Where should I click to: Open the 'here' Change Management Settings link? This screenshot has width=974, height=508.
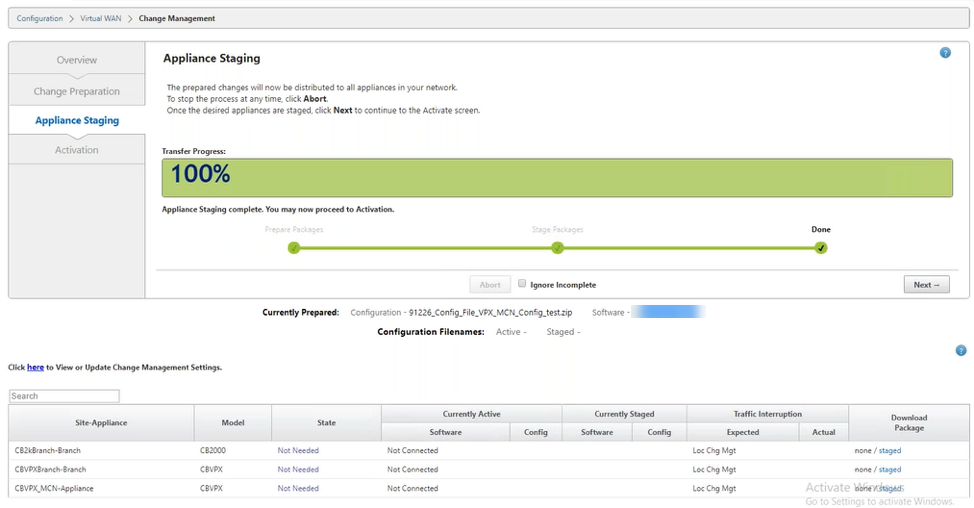tap(35, 367)
